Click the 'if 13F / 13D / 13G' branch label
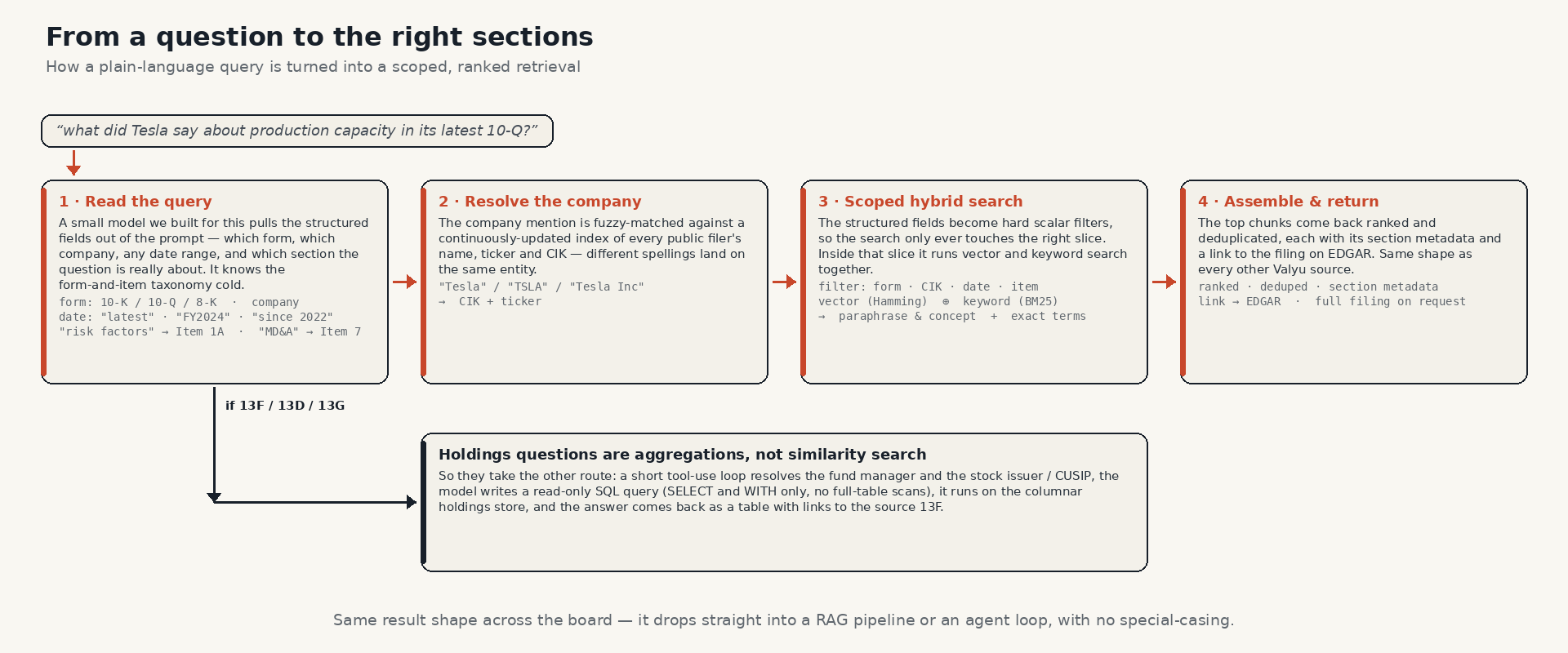 (285, 406)
